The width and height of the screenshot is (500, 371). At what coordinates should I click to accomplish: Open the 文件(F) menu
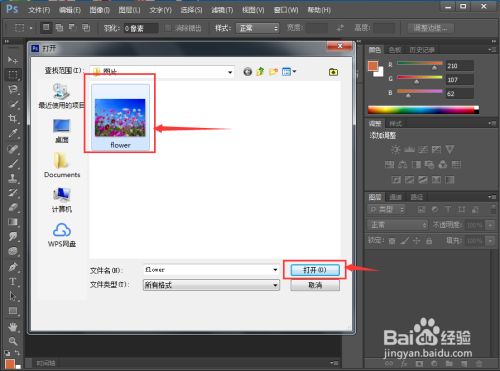click(x=39, y=10)
